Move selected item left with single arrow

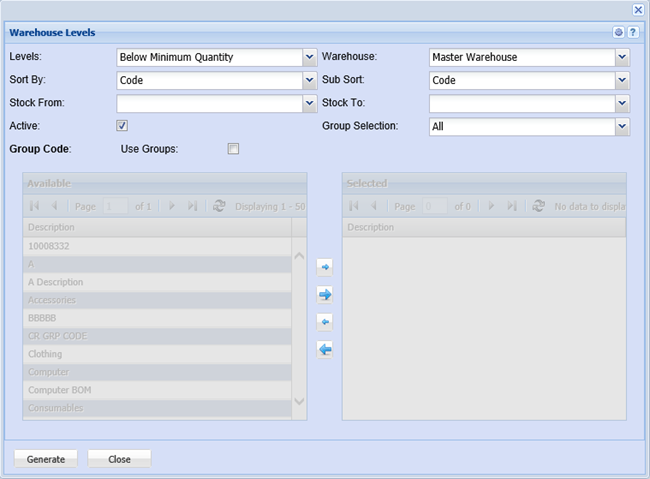tap(324, 322)
